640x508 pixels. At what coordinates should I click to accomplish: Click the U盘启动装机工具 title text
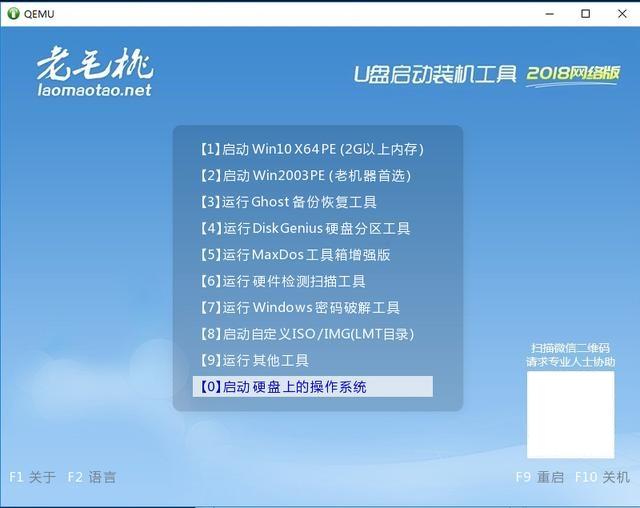click(435, 74)
